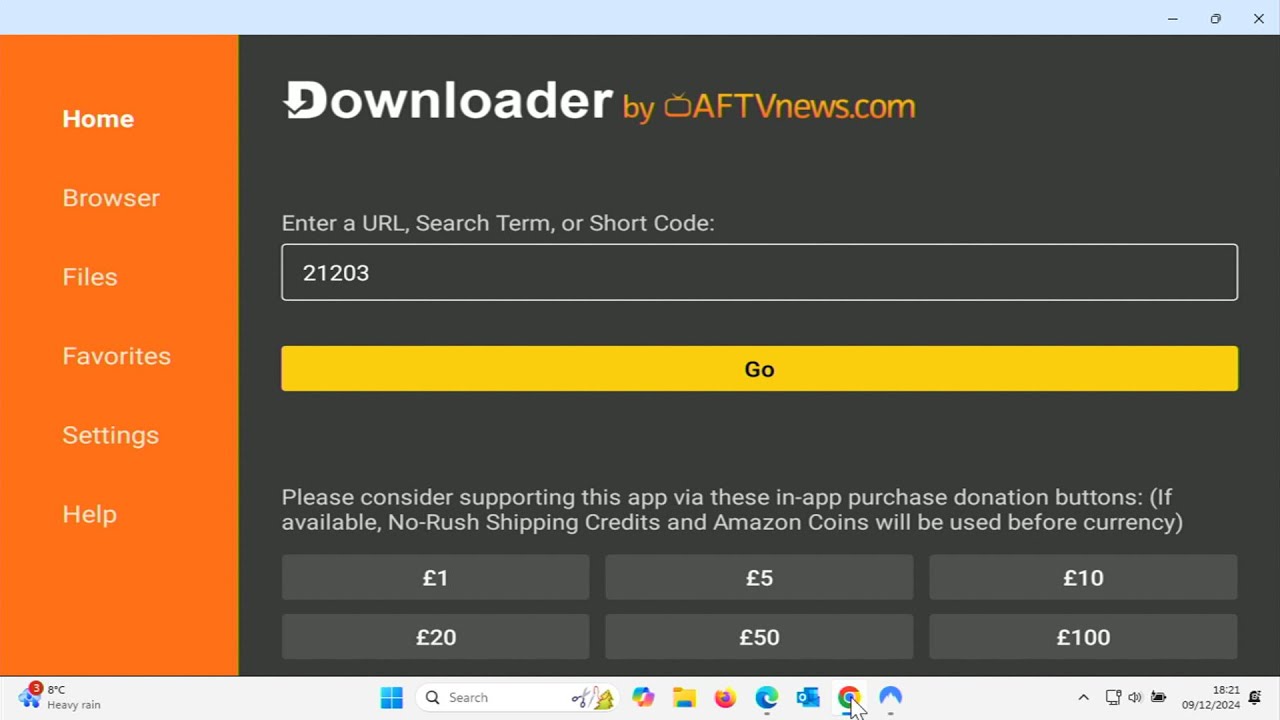
Task: Donate £50 via the donation button
Action: [759, 637]
